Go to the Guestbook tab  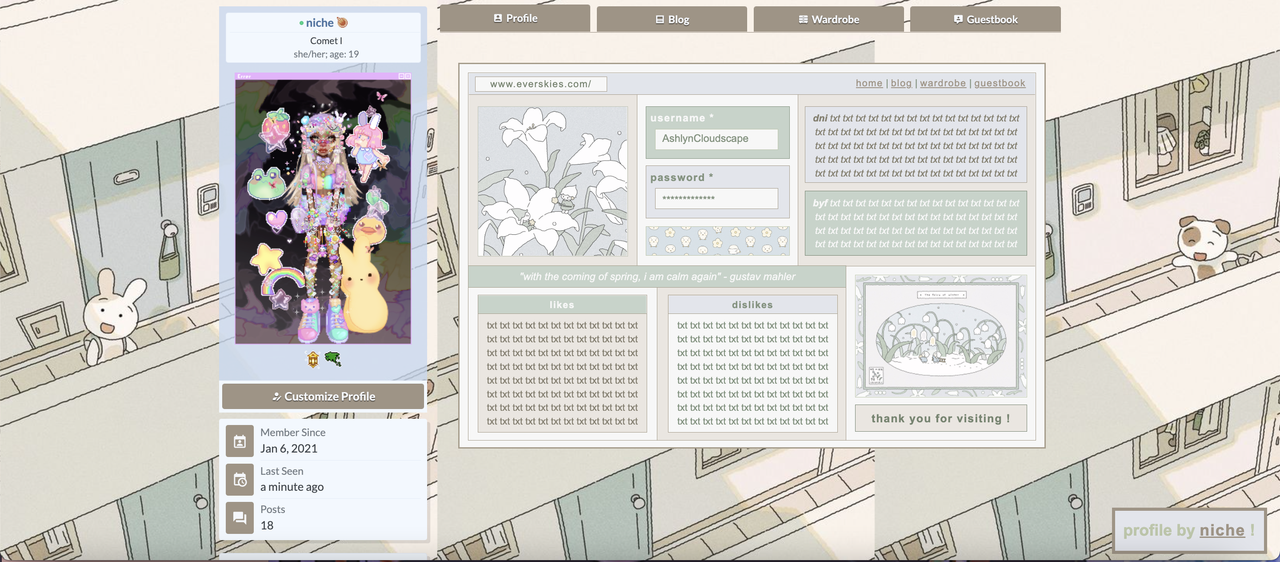coord(985,19)
